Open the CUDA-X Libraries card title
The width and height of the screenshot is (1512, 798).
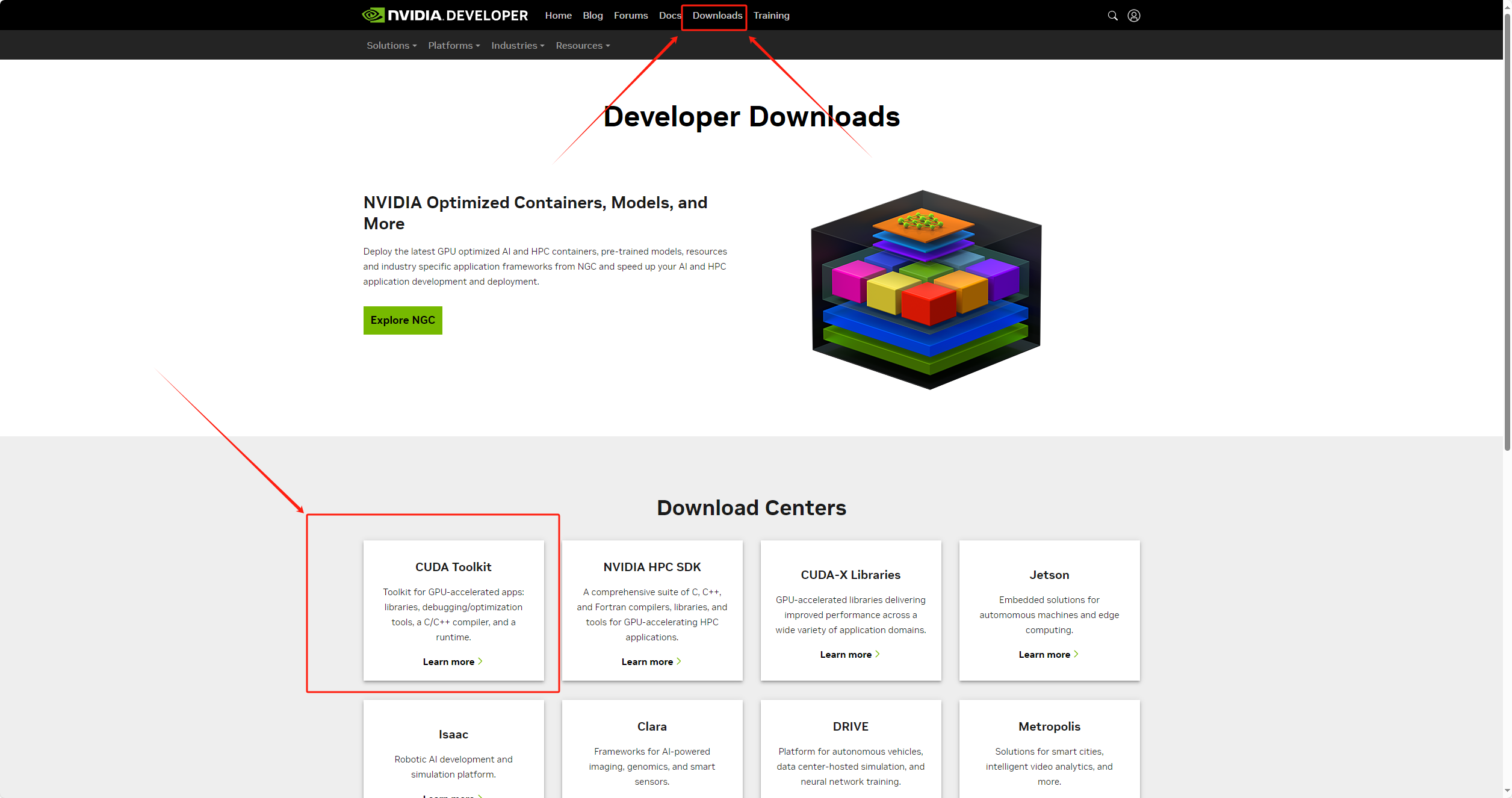pyautogui.click(x=850, y=575)
